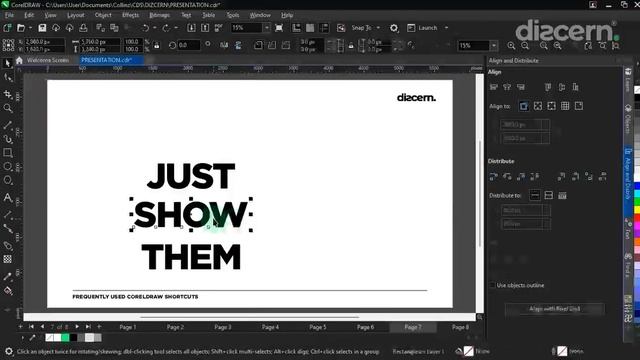
Task: Select the Ellipse tool
Action: [x=8, y=167]
